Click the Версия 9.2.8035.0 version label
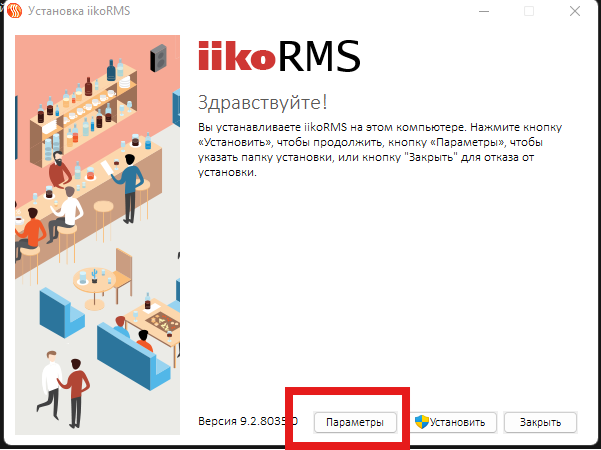This screenshot has width=601, height=450. click(x=248, y=421)
